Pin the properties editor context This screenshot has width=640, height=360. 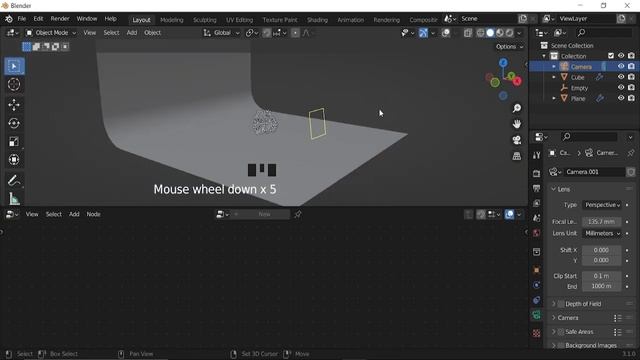tap(631, 153)
